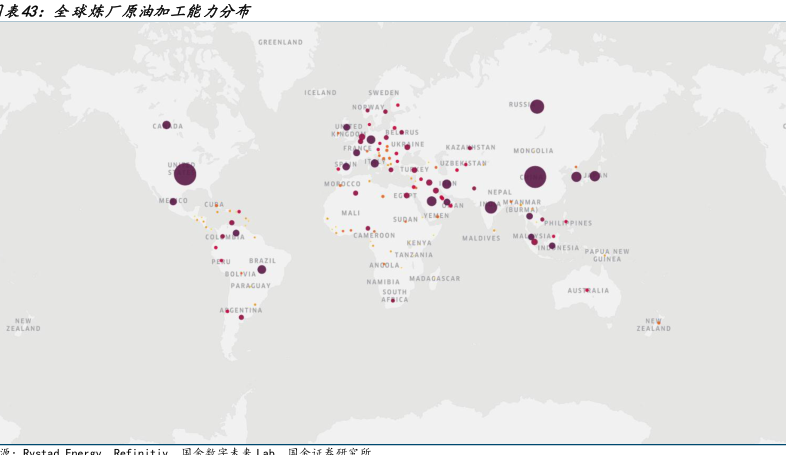Select the bubble over Japan
This screenshot has height=455, width=786.
[x=595, y=176]
